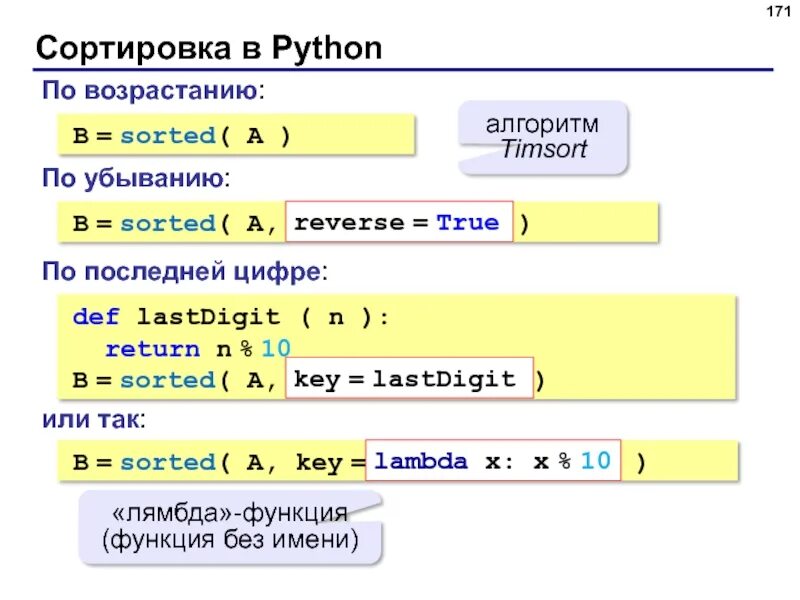The height and width of the screenshot is (600, 800).
Task: Select the heading 'По последней цифре:'
Action: (x=185, y=271)
